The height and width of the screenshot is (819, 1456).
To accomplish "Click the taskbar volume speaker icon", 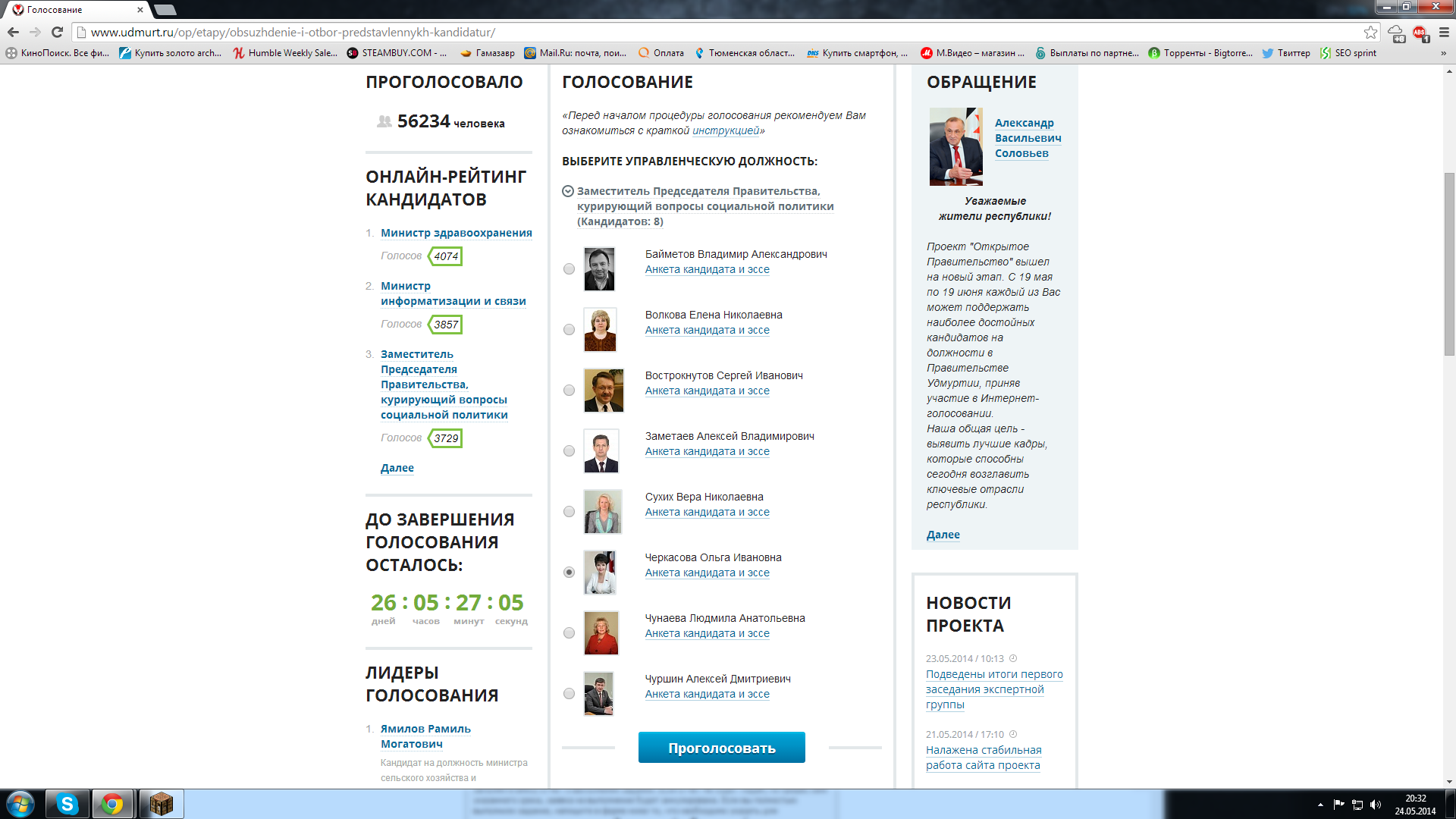I will [x=1376, y=805].
